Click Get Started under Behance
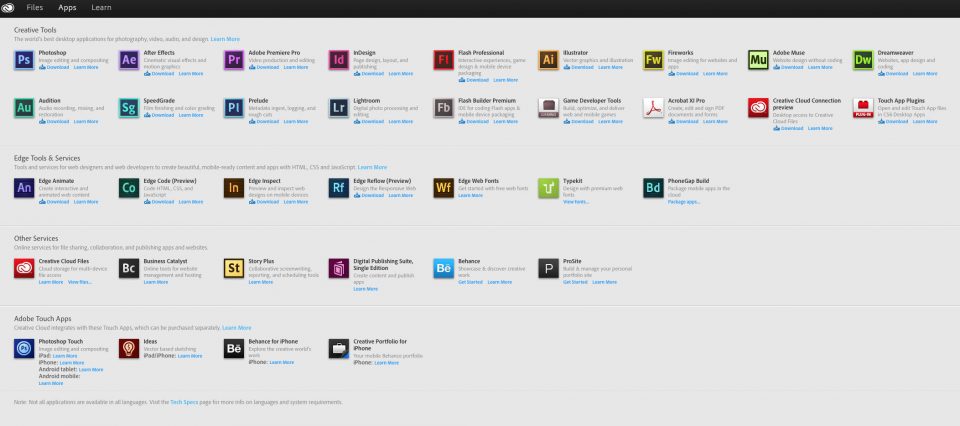This screenshot has height=426, width=960. coord(470,282)
